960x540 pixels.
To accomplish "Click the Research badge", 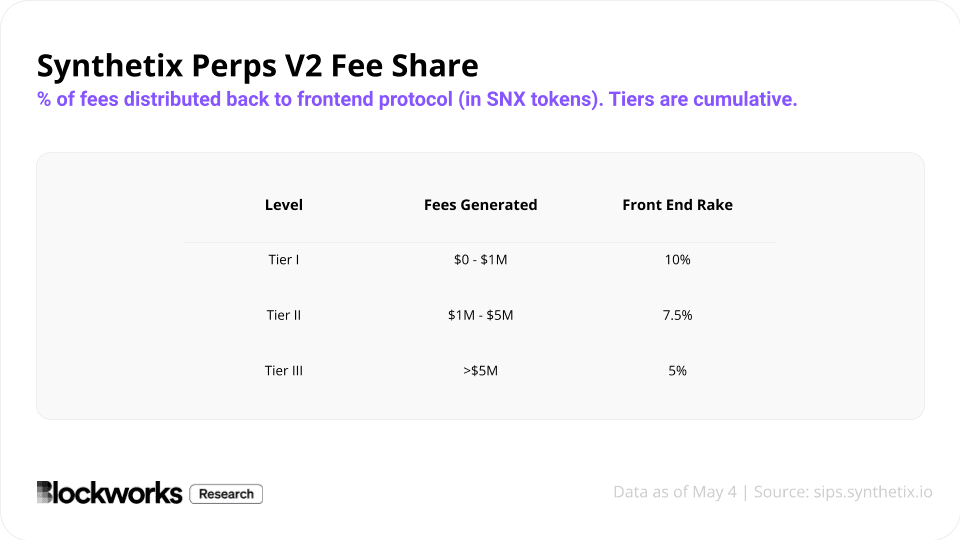I will click(226, 494).
